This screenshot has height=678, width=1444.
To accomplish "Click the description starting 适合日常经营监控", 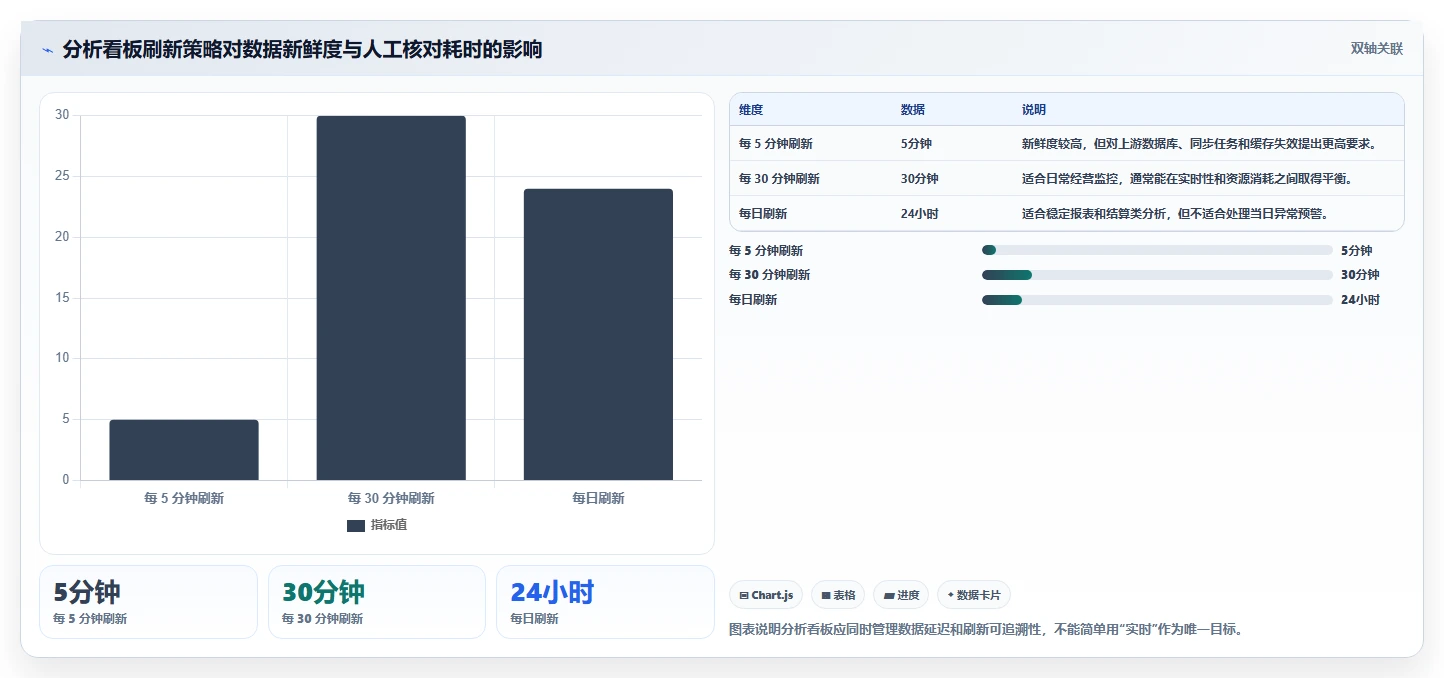I will tap(1187, 179).
